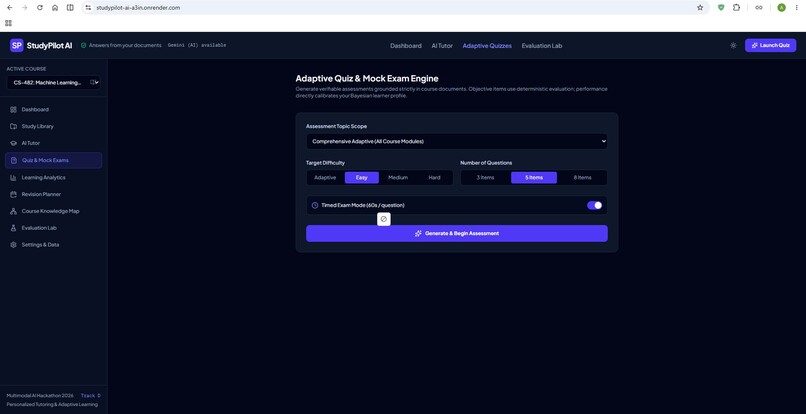
Task: Click the Revision Planner calendar icon
Action: [x=13, y=194]
